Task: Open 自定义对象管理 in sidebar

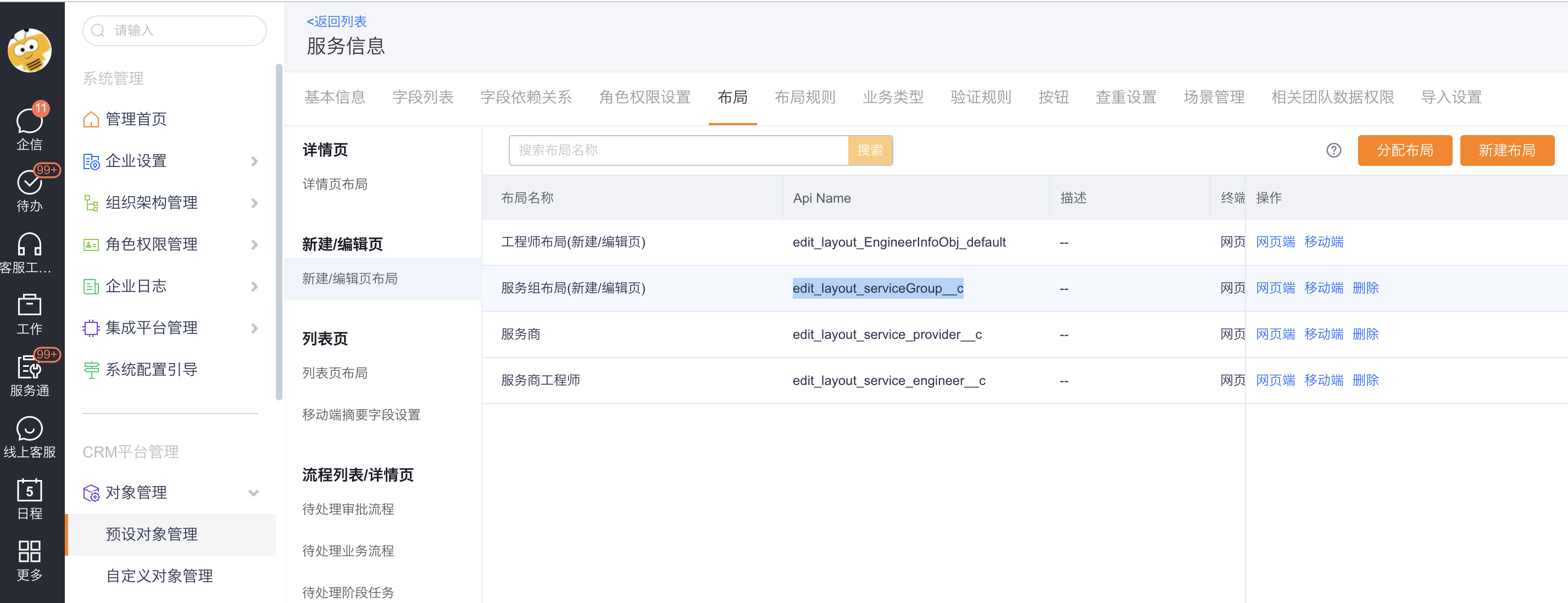Action: pos(159,576)
